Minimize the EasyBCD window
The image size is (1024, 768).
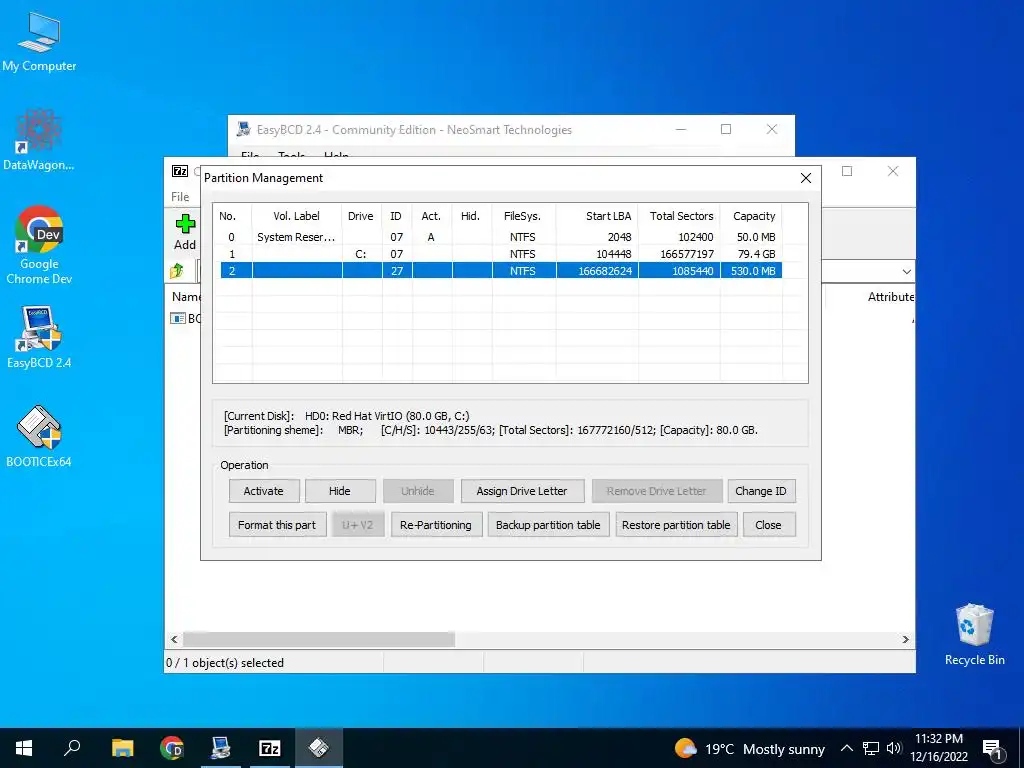coord(681,129)
